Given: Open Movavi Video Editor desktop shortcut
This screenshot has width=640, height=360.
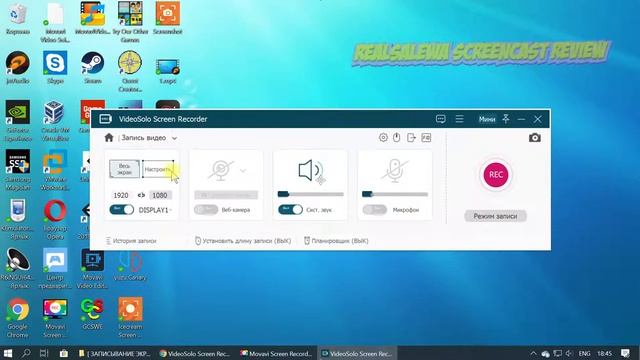Looking at the screenshot, I should pyautogui.click(x=92, y=269).
